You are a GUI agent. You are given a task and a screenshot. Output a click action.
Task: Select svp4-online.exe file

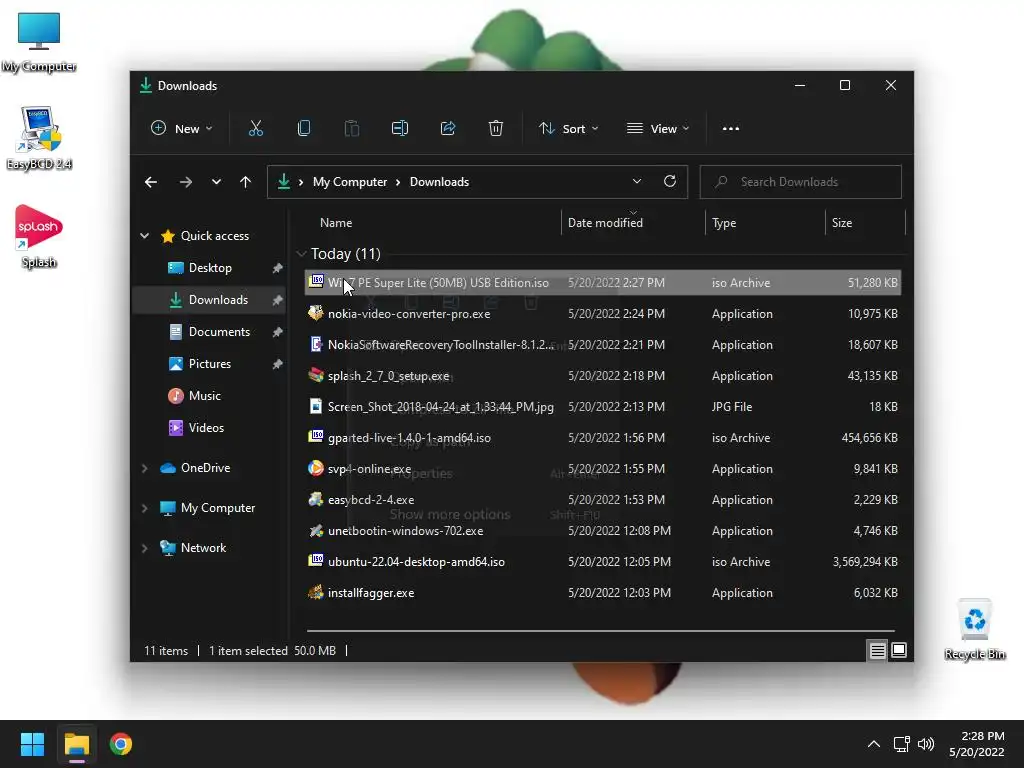(603, 469)
